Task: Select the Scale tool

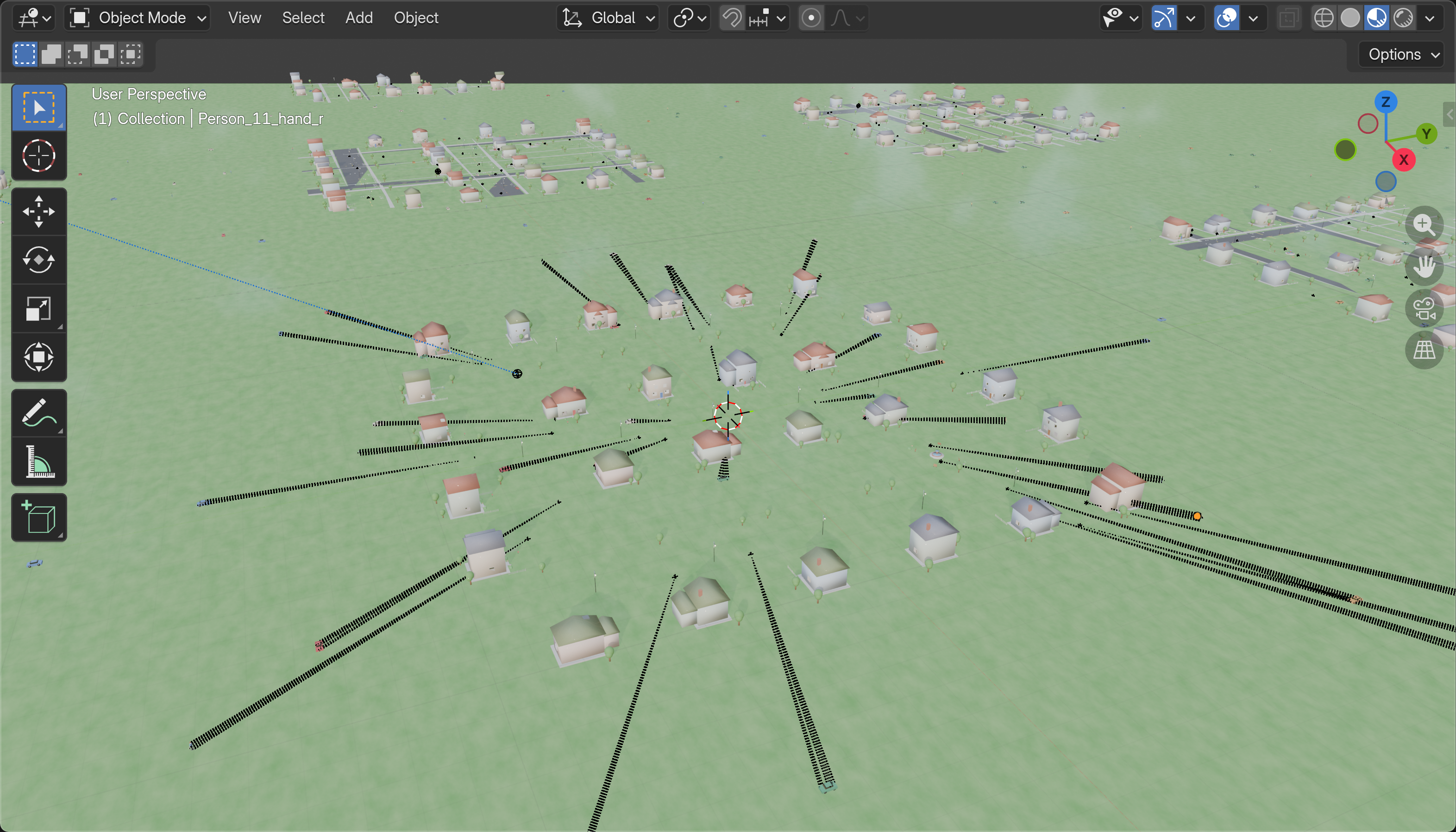Action: coord(38,308)
